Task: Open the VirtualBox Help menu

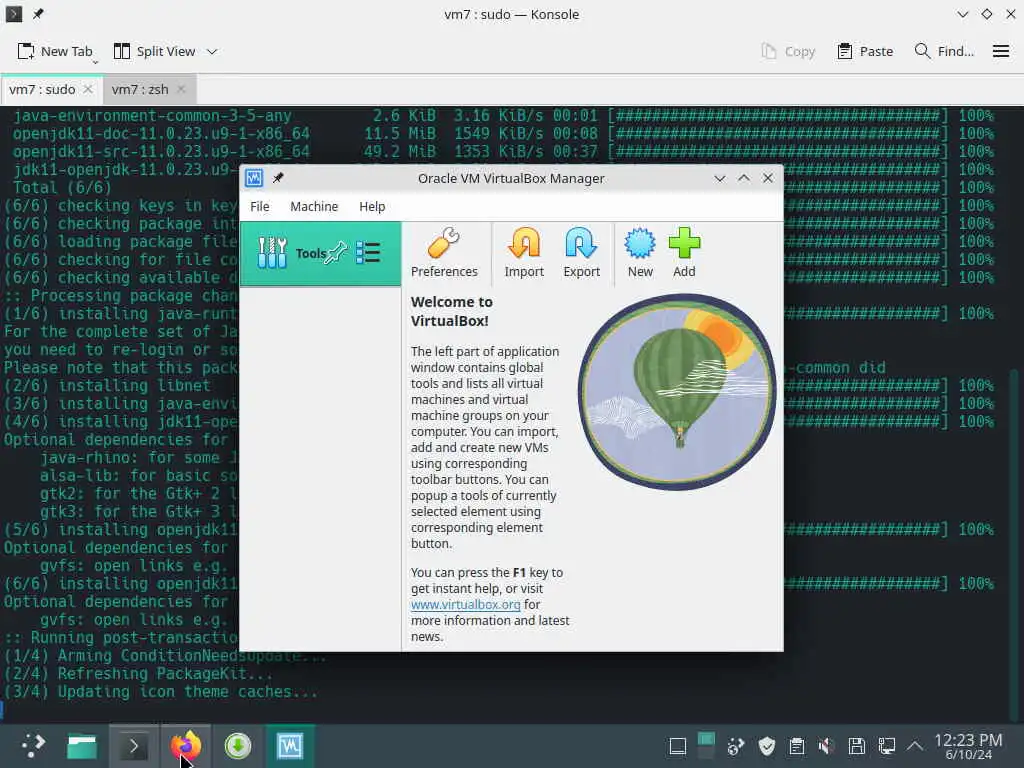Action: [372, 206]
